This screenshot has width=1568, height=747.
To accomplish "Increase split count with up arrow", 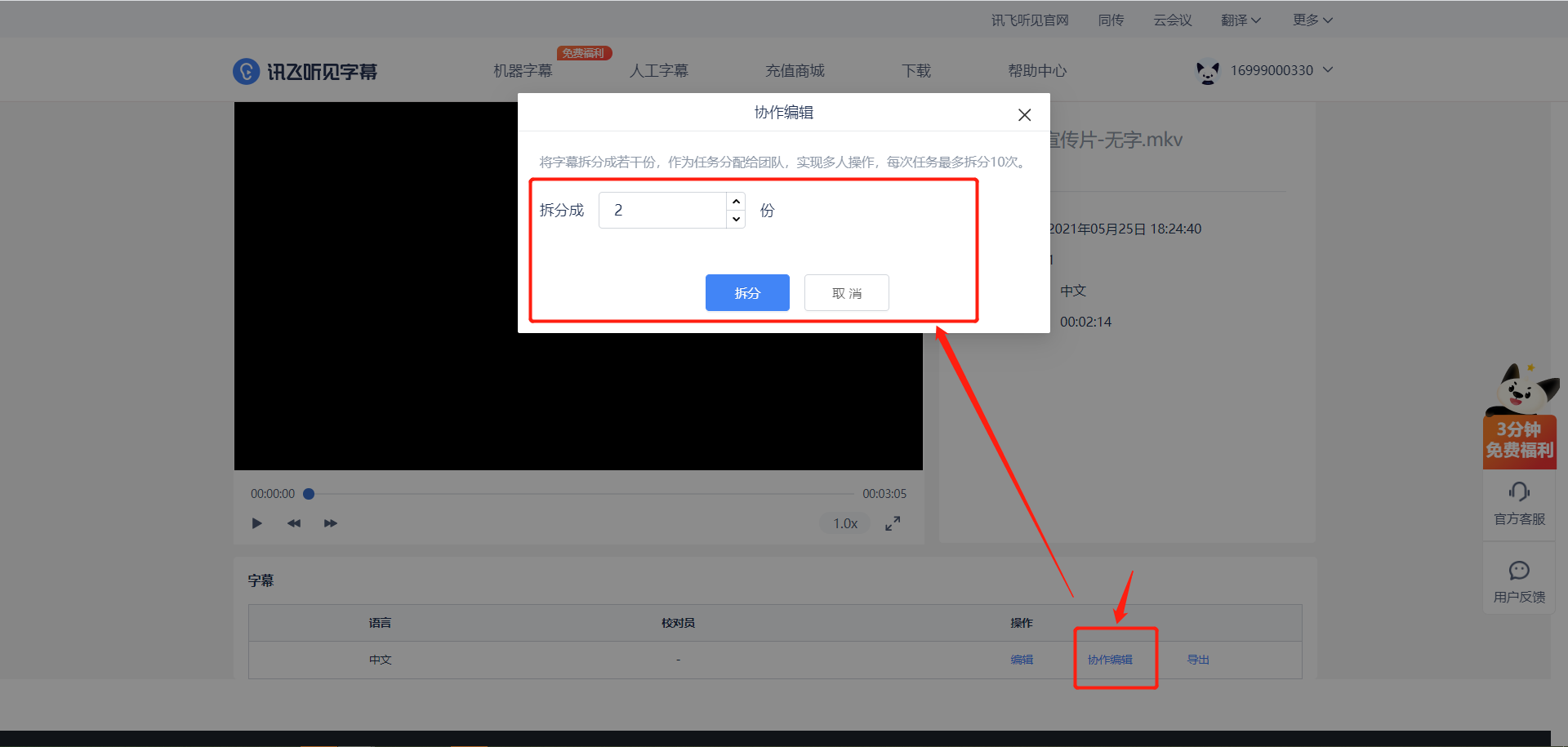I will (x=736, y=202).
